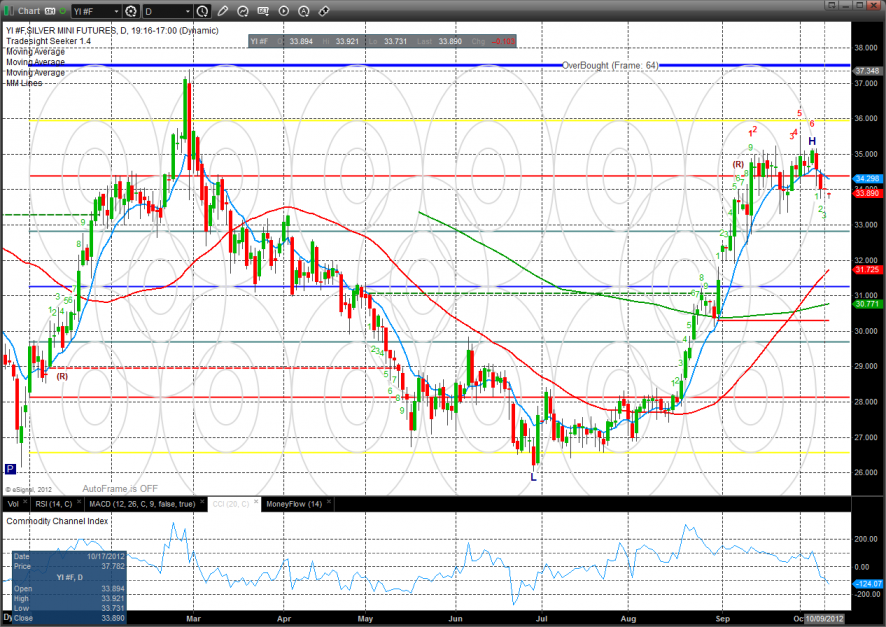Toggle the SS1 badge in the title bar
Viewport: 886px width, 627px height.
[x=47, y=12]
